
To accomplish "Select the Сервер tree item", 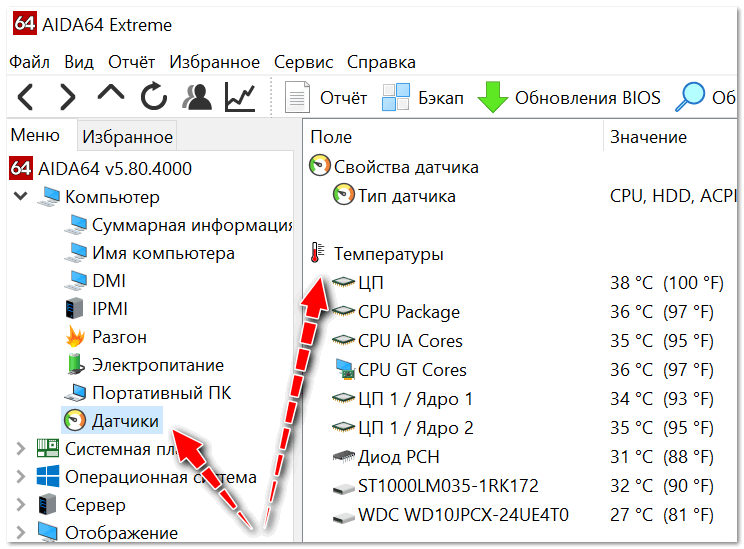I will (95, 505).
